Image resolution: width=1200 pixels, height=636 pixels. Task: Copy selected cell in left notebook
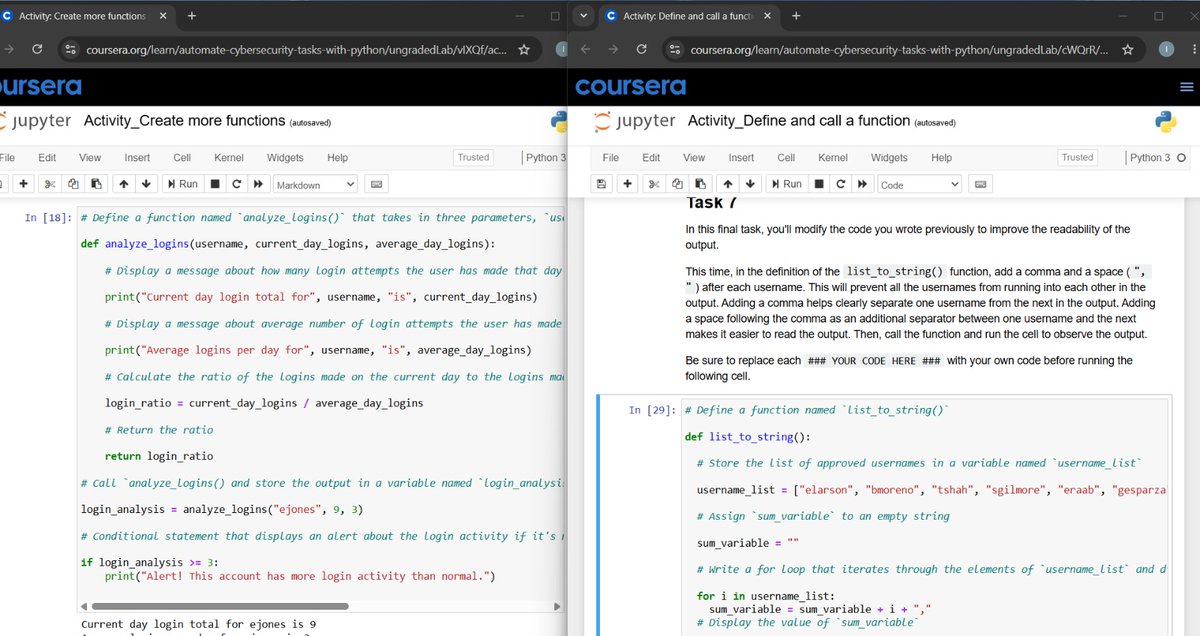(74, 184)
